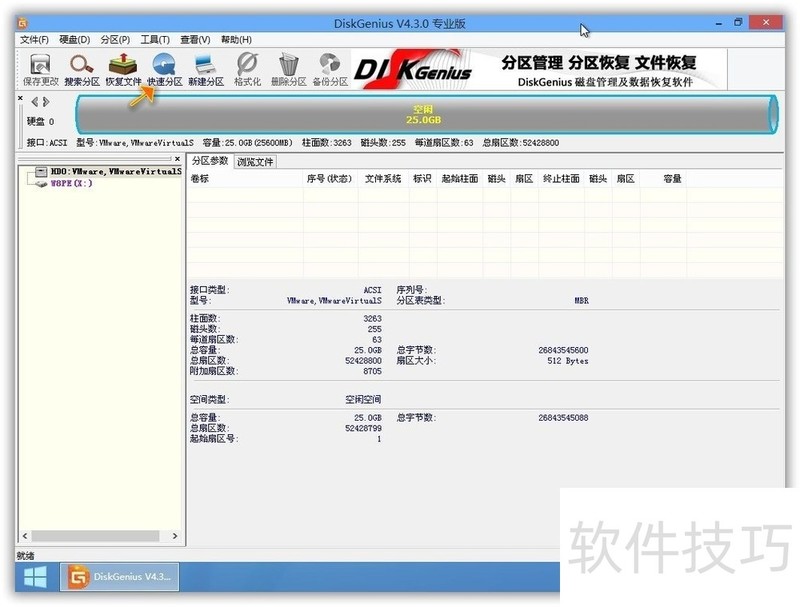This screenshot has width=800, height=607.
Task: Restore the DiskGenius window size
Action: 738,22
